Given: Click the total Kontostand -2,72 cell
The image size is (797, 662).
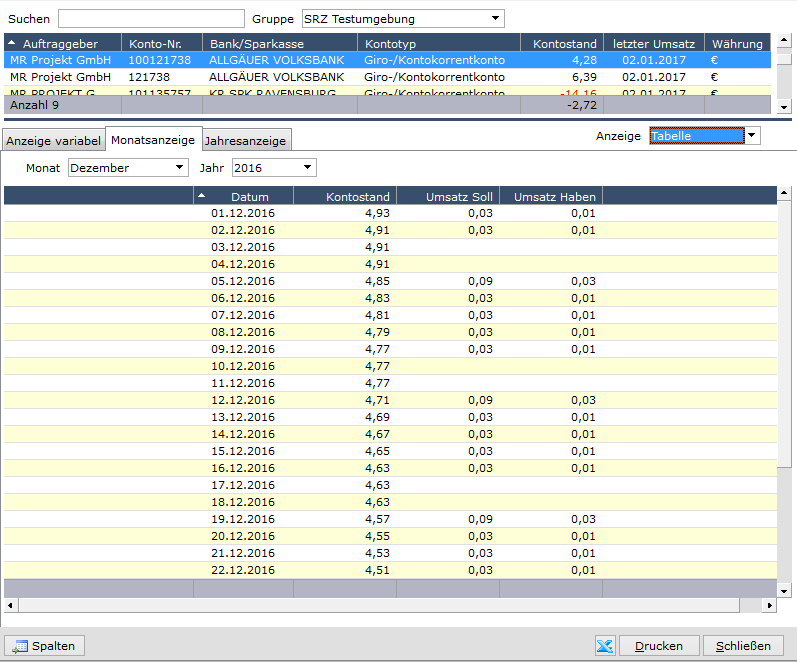Looking at the screenshot, I should (562, 105).
